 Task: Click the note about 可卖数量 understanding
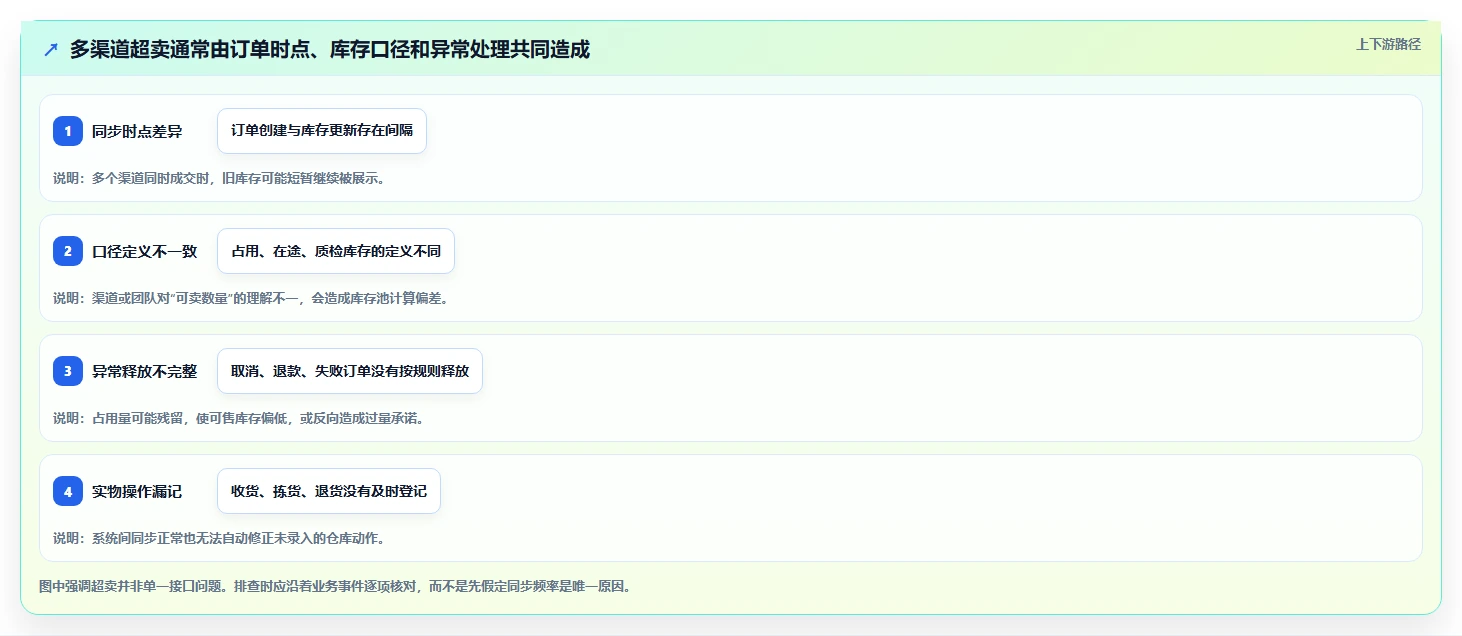point(250,299)
